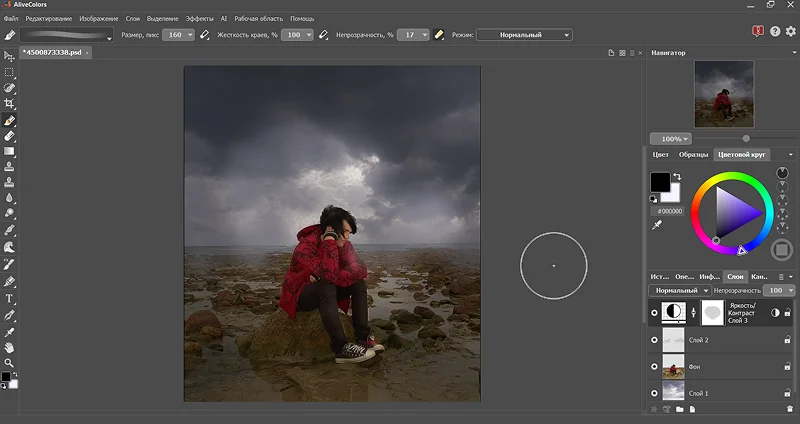Reset default colors in the color panel
This screenshot has width=800, height=424.
point(654,199)
